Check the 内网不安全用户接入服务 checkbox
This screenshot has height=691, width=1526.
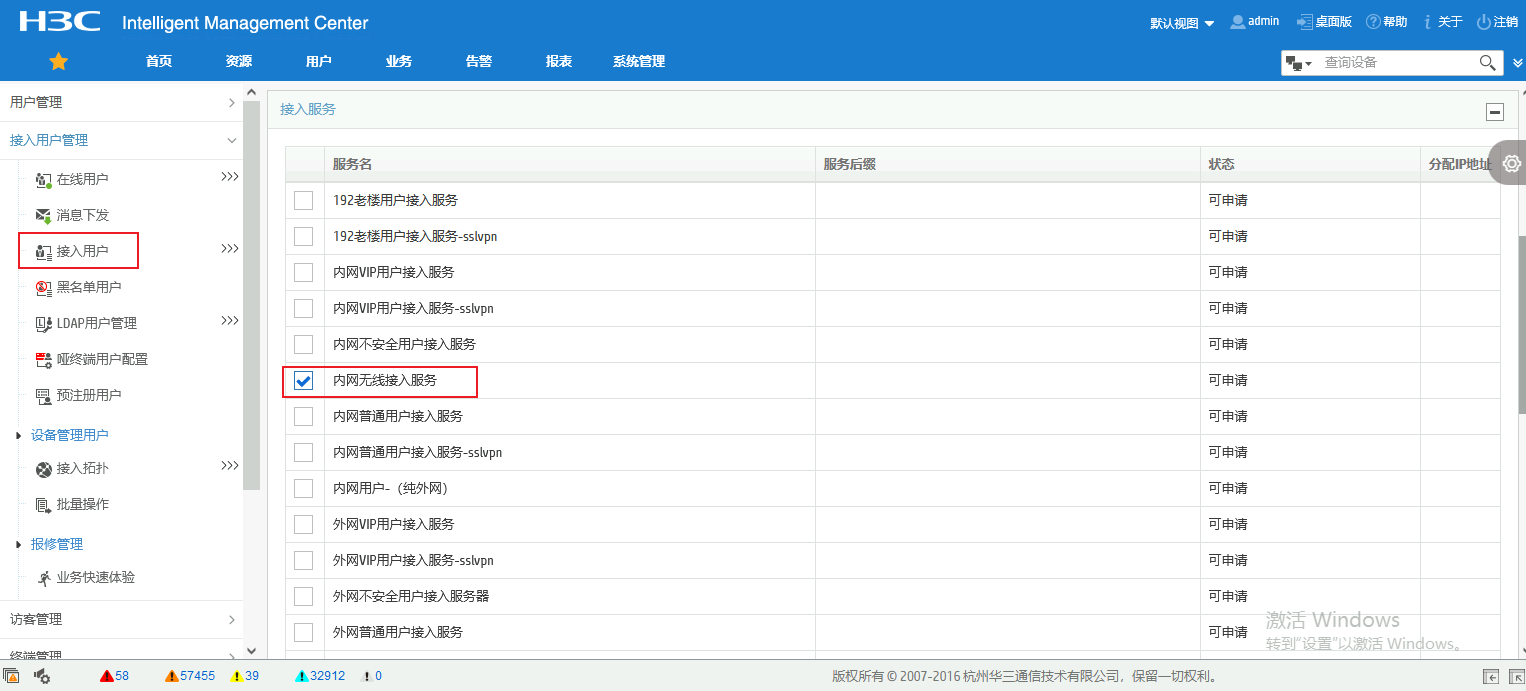click(303, 345)
